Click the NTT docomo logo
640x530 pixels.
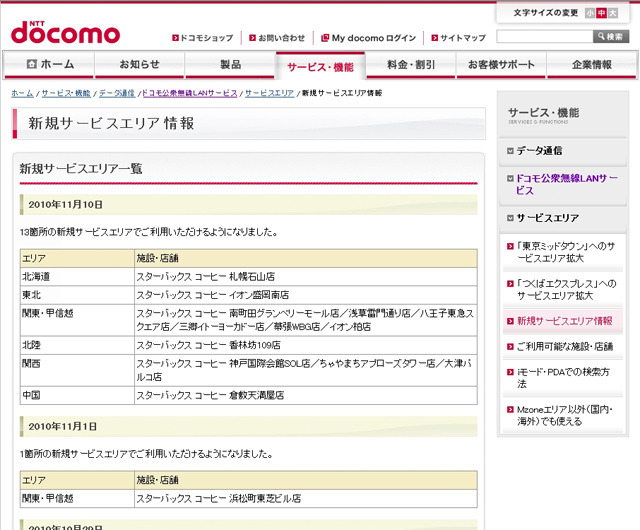pyautogui.click(x=65, y=32)
